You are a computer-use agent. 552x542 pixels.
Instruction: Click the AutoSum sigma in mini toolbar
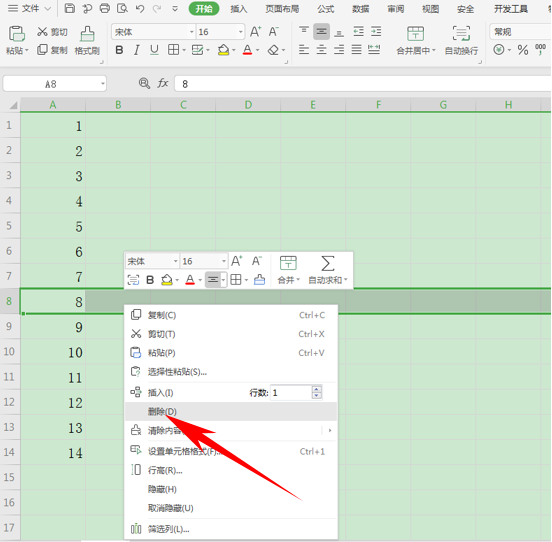[x=328, y=263]
